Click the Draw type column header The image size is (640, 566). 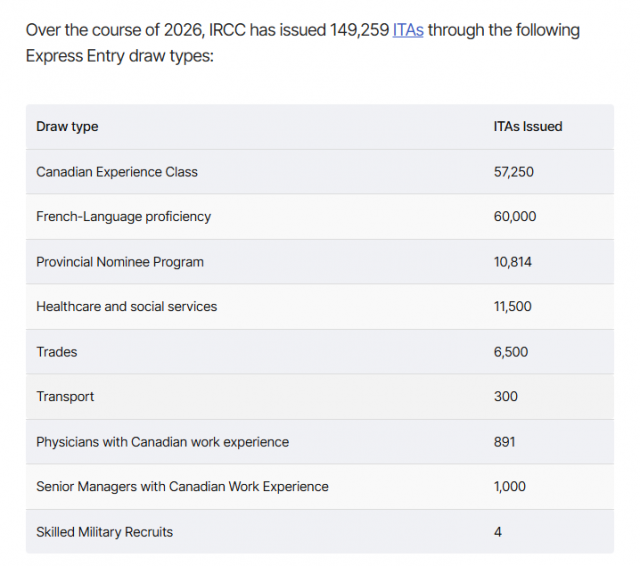[67, 127]
